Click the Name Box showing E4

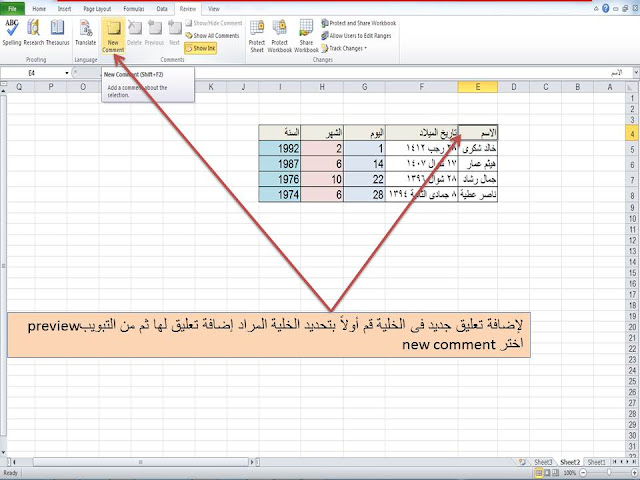pos(32,73)
